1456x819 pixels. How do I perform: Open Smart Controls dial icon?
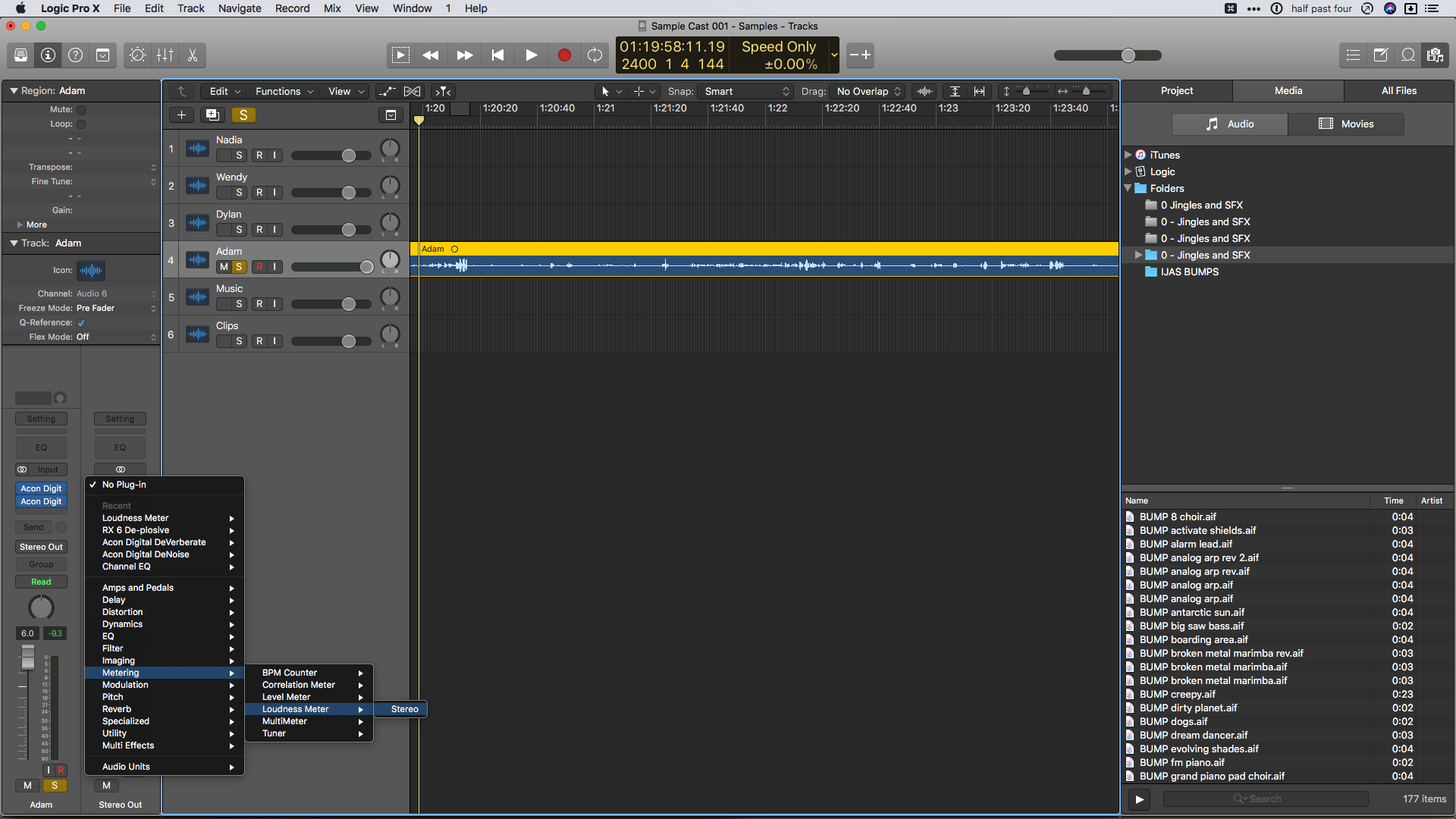pyautogui.click(x=137, y=55)
